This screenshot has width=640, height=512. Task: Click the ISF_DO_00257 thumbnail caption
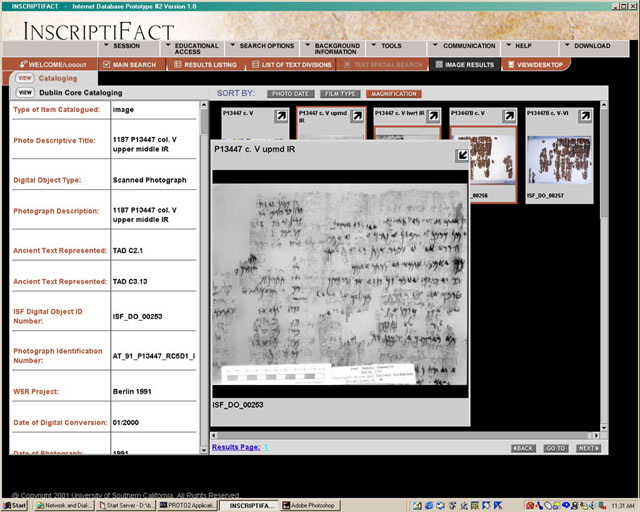[x=545, y=196]
